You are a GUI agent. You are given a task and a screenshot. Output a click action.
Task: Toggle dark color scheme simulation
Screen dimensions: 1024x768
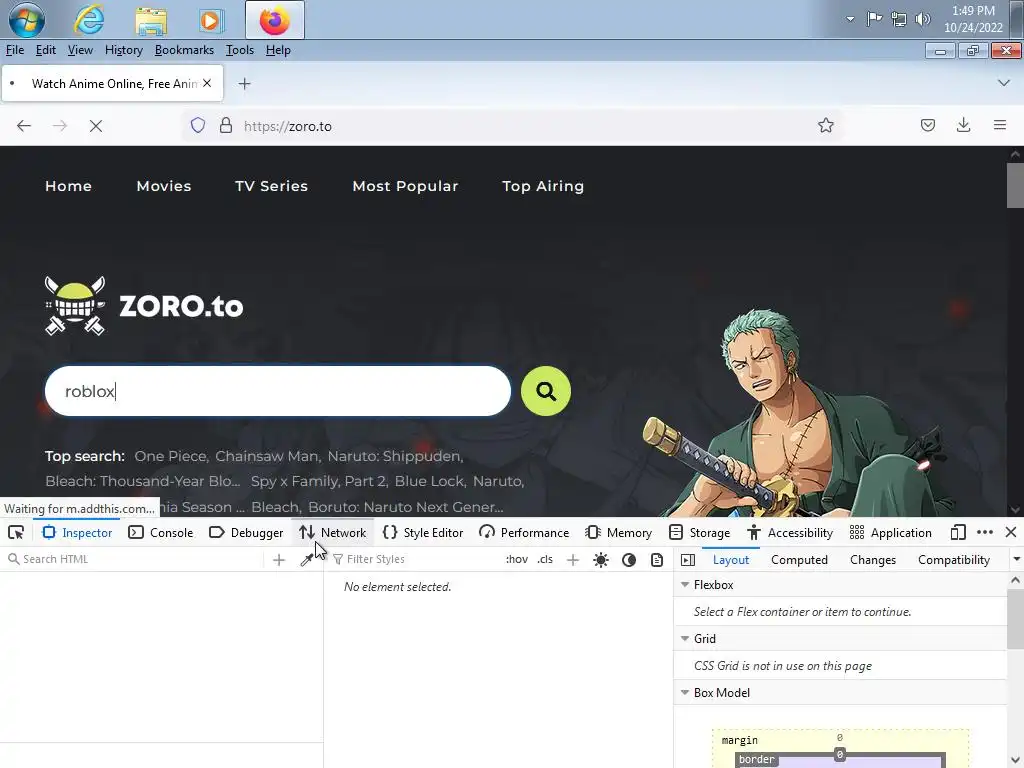[629, 560]
